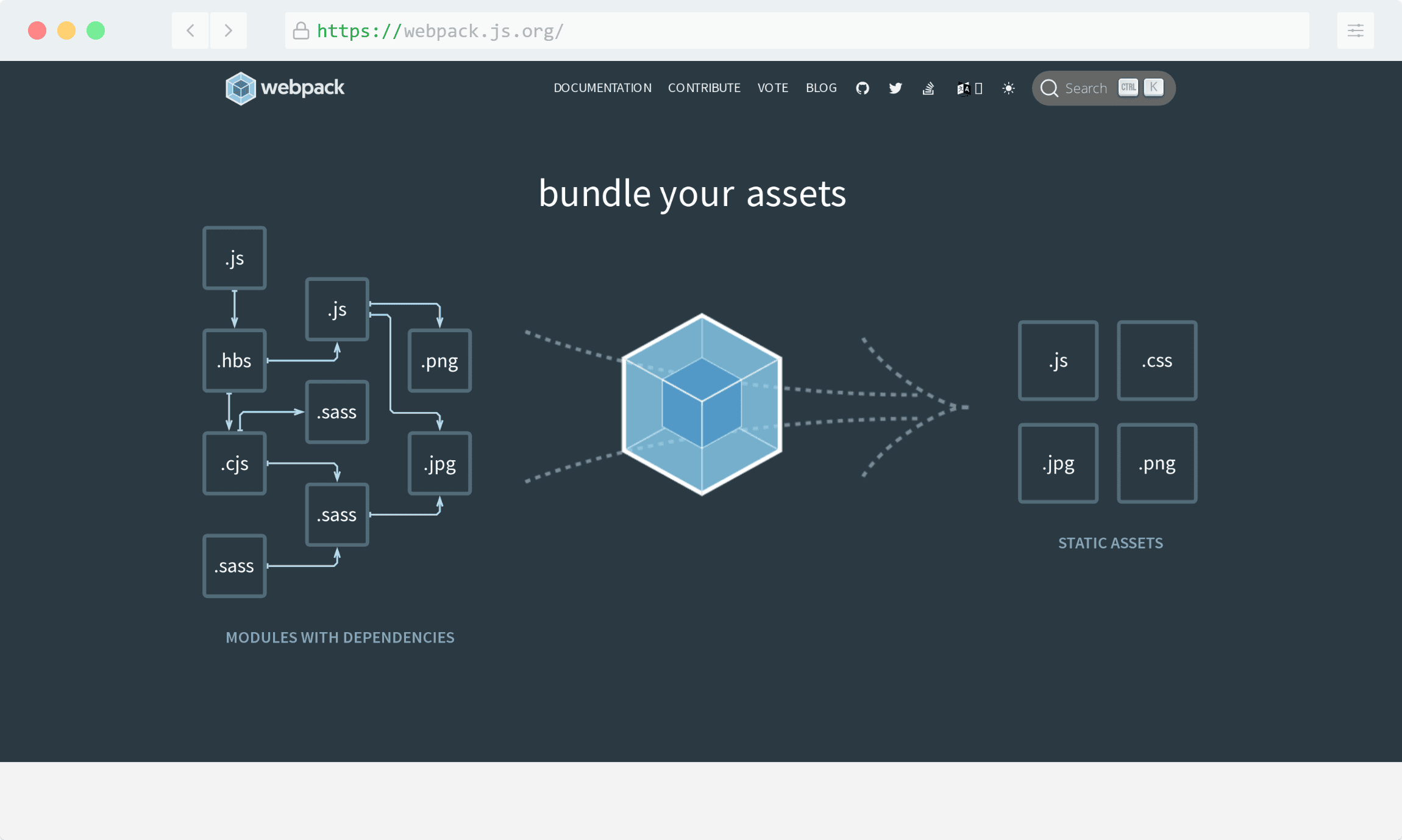Click the .css static asset box

[1156, 360]
